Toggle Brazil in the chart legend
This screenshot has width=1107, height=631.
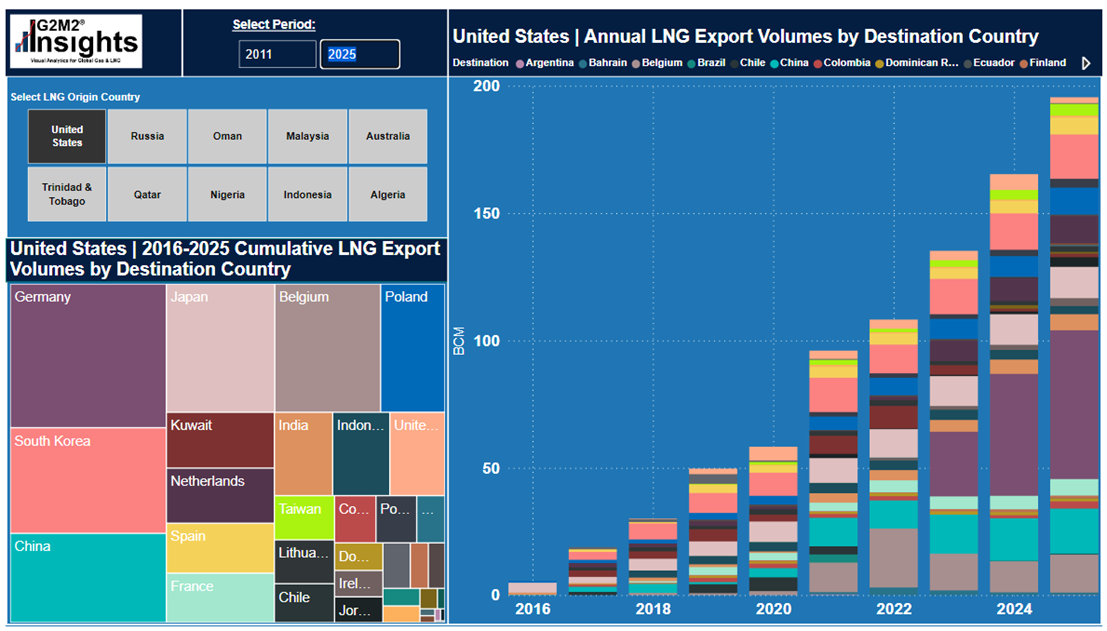click(710, 62)
